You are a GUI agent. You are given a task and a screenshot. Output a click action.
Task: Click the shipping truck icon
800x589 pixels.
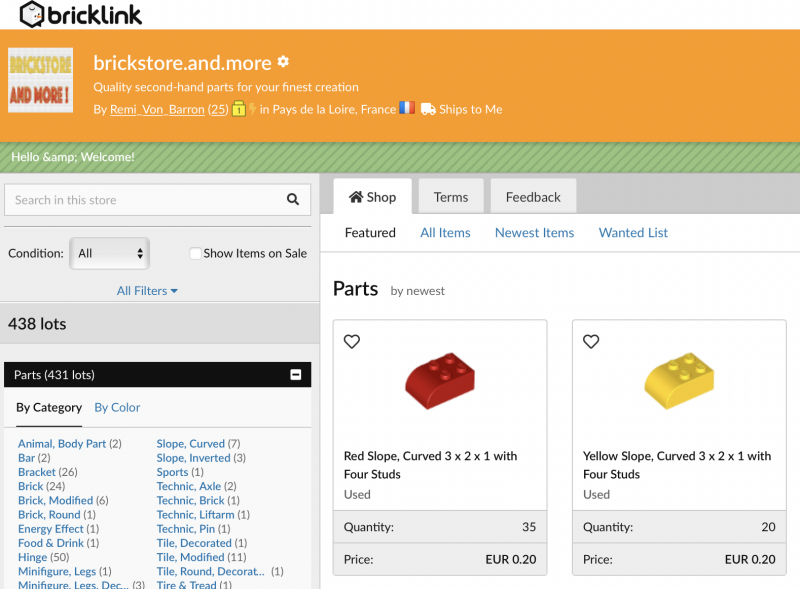pyautogui.click(x=428, y=109)
